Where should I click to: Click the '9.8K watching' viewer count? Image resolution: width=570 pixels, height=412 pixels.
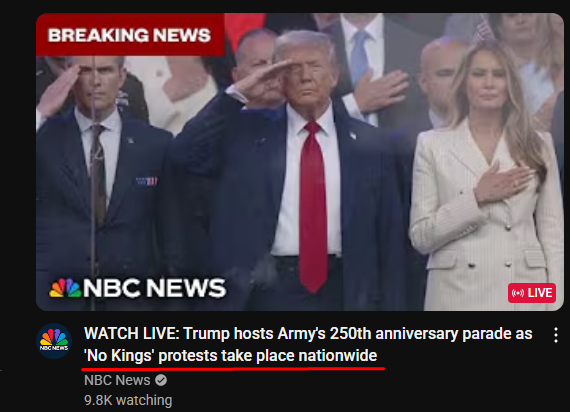128,400
